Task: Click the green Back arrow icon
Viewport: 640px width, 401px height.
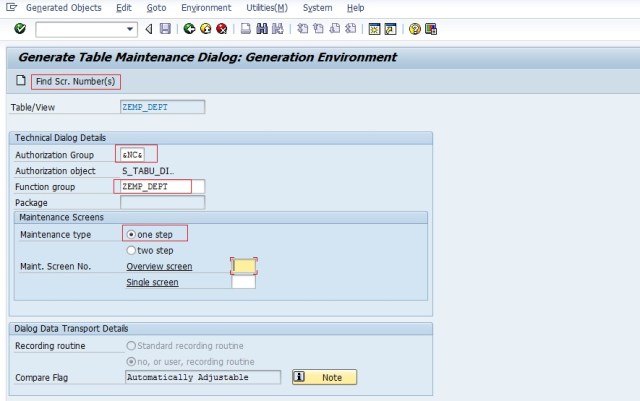Action: [x=189, y=29]
